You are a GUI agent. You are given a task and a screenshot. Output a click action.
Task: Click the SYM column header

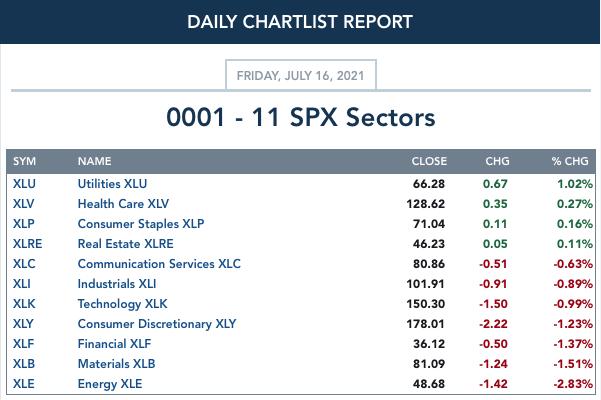(25, 161)
